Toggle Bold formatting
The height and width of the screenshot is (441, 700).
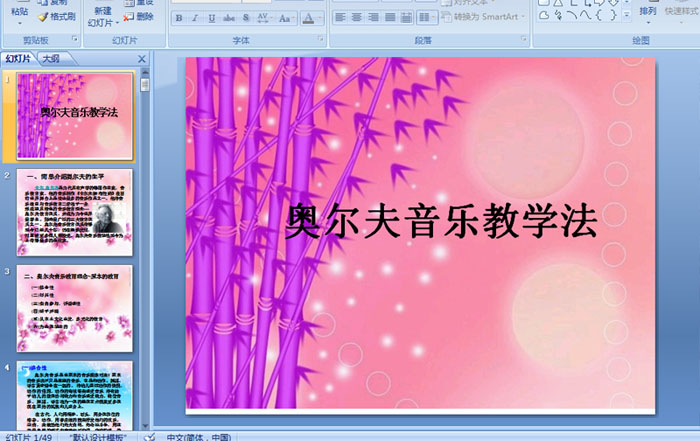(x=180, y=19)
